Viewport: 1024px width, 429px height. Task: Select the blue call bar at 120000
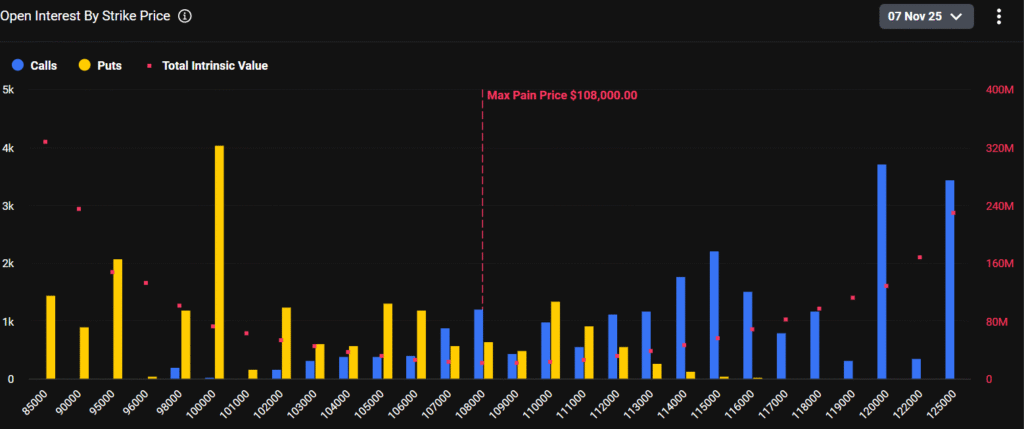(x=882, y=272)
